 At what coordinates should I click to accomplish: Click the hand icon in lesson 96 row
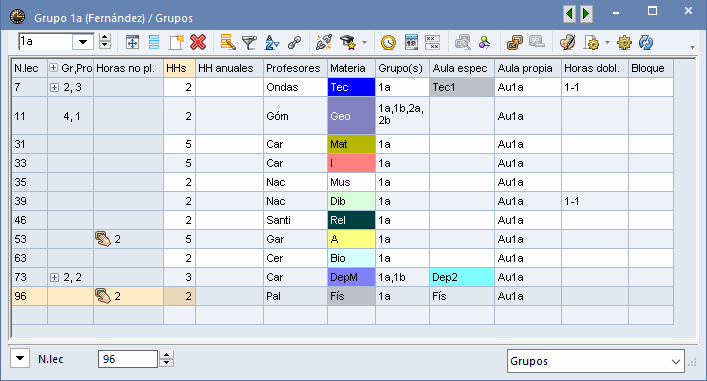click(103, 296)
